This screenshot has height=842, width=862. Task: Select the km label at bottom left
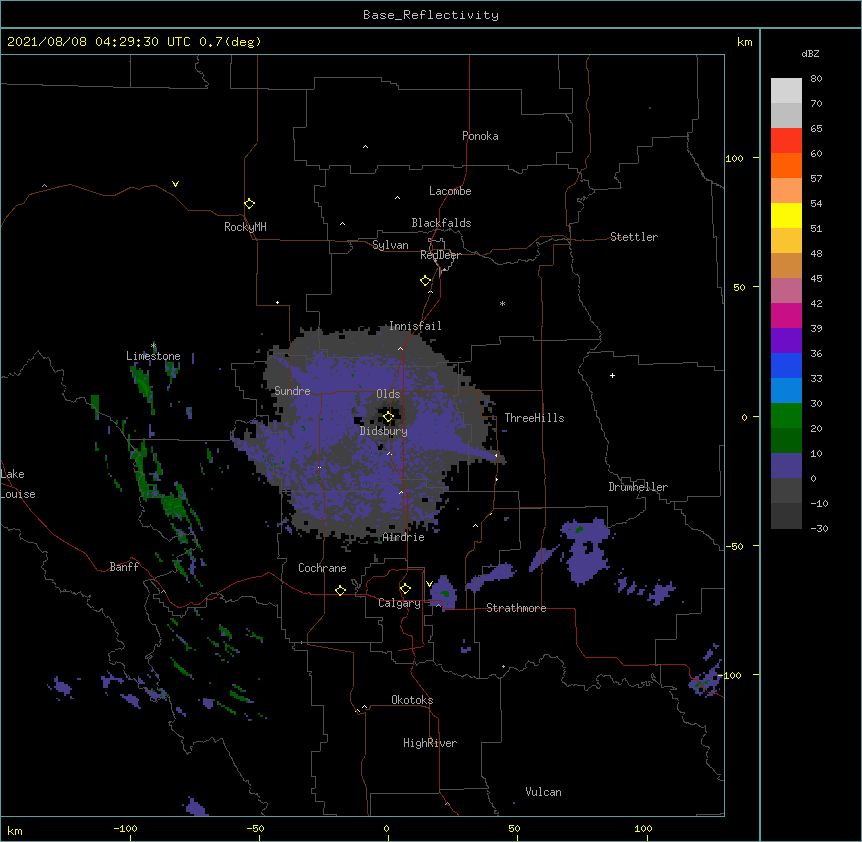tap(15, 830)
